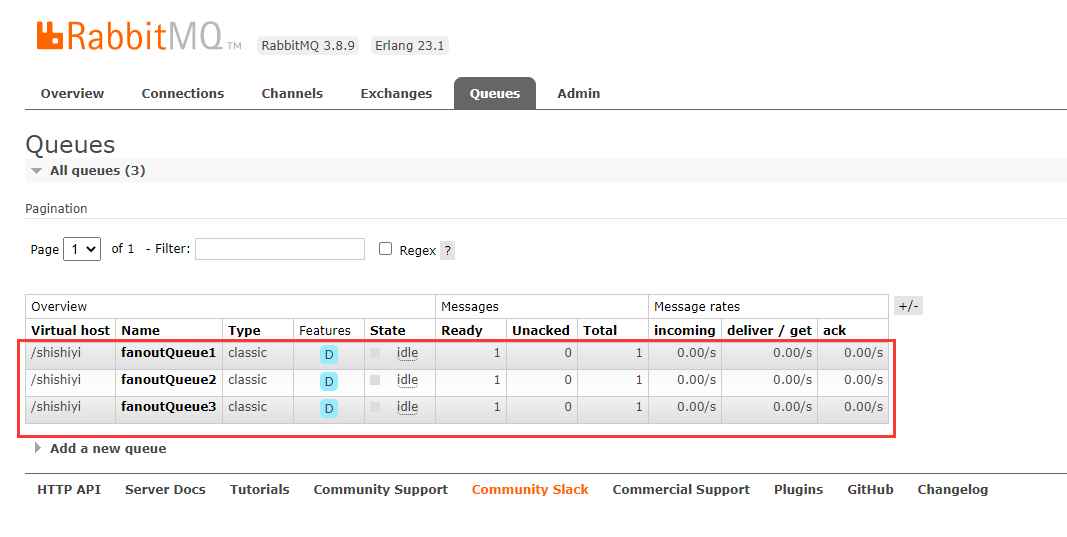
Task: Click inside the Filter text field
Action: click(x=280, y=249)
